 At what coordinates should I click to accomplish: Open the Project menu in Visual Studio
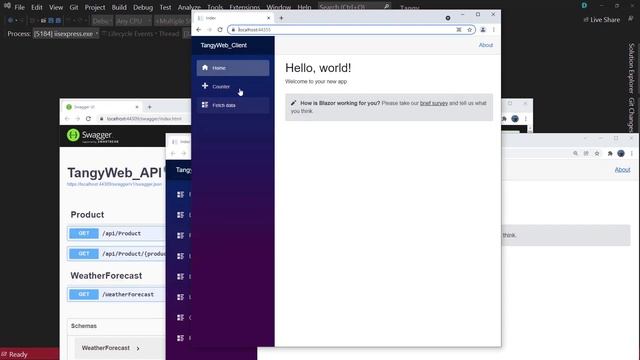coord(95,7)
